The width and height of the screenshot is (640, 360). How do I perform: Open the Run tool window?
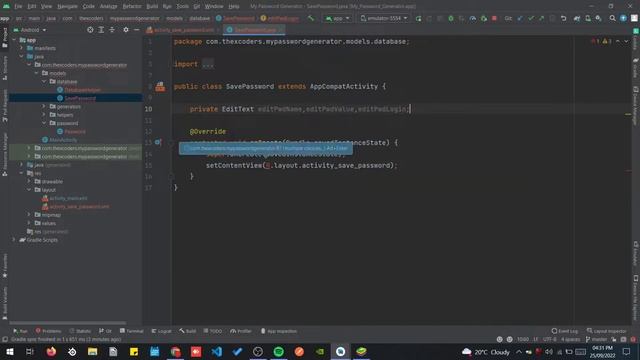[20, 331]
